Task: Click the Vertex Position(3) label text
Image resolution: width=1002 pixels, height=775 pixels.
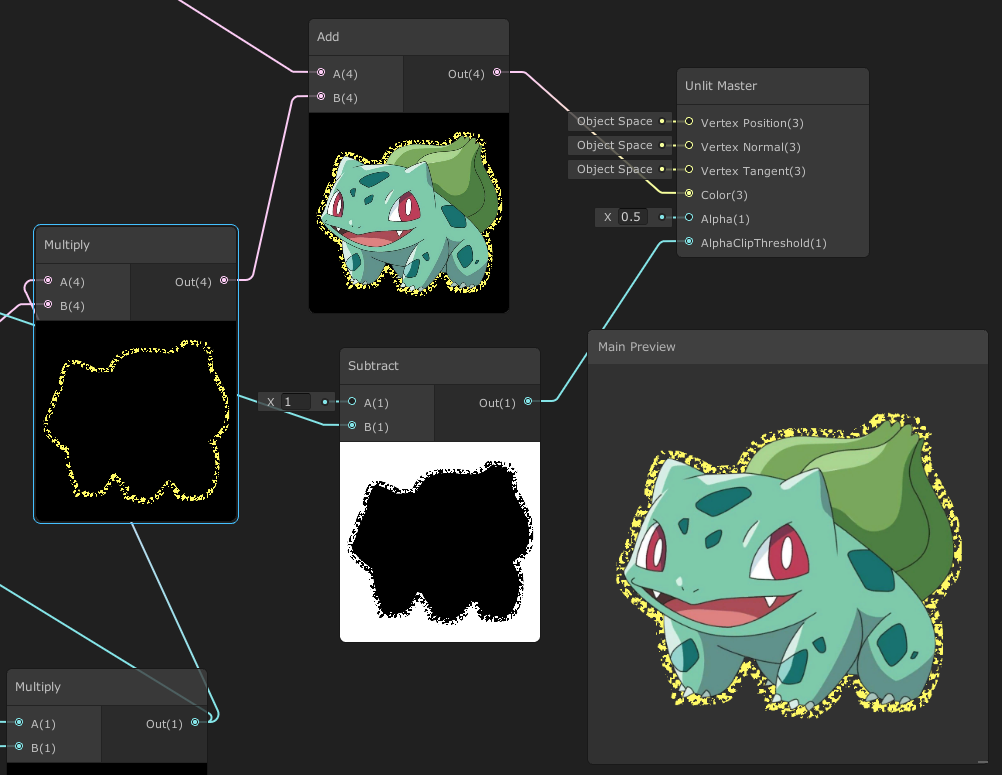Action: click(x=752, y=123)
